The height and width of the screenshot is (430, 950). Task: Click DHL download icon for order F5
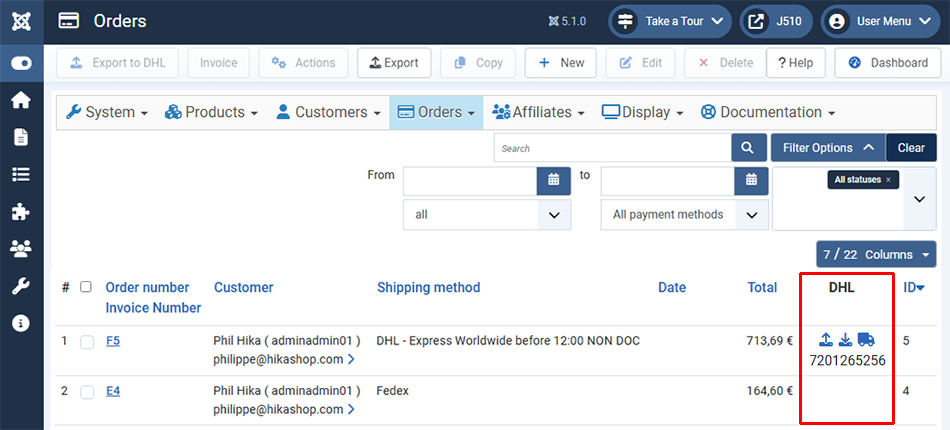pos(845,339)
